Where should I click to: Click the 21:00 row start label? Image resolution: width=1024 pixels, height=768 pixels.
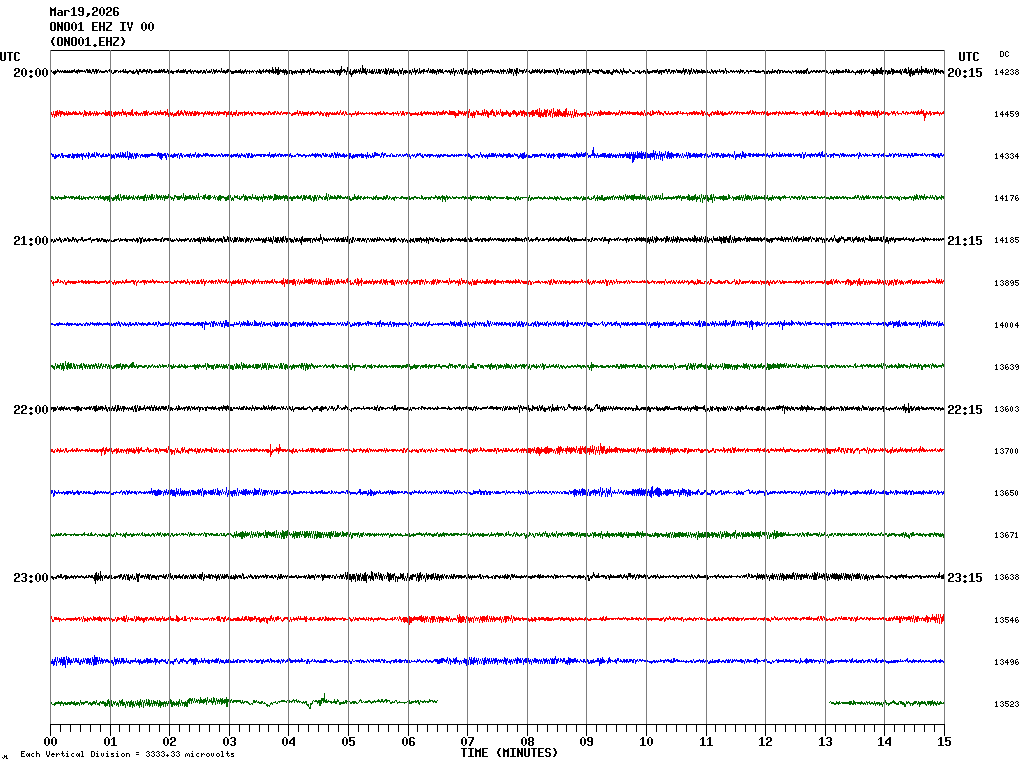coord(30,241)
